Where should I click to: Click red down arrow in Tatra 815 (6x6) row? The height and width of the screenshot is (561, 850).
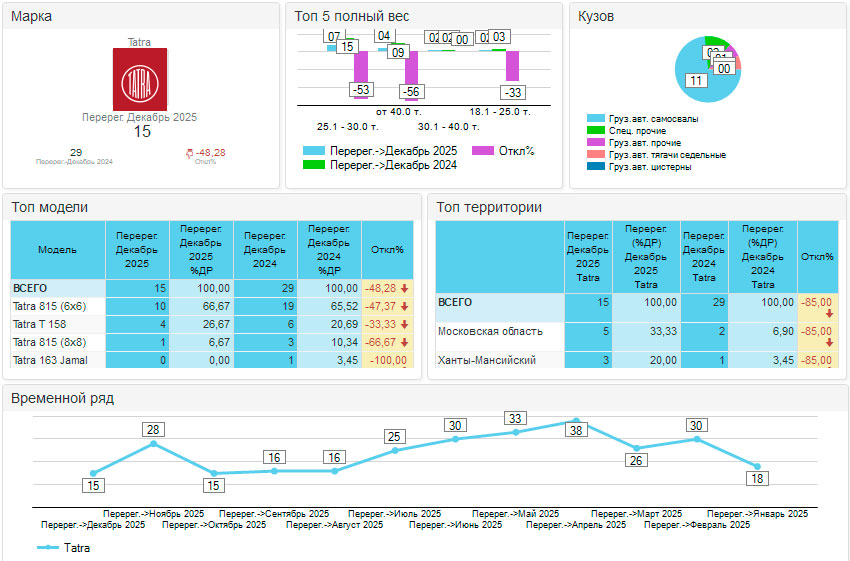point(404,306)
